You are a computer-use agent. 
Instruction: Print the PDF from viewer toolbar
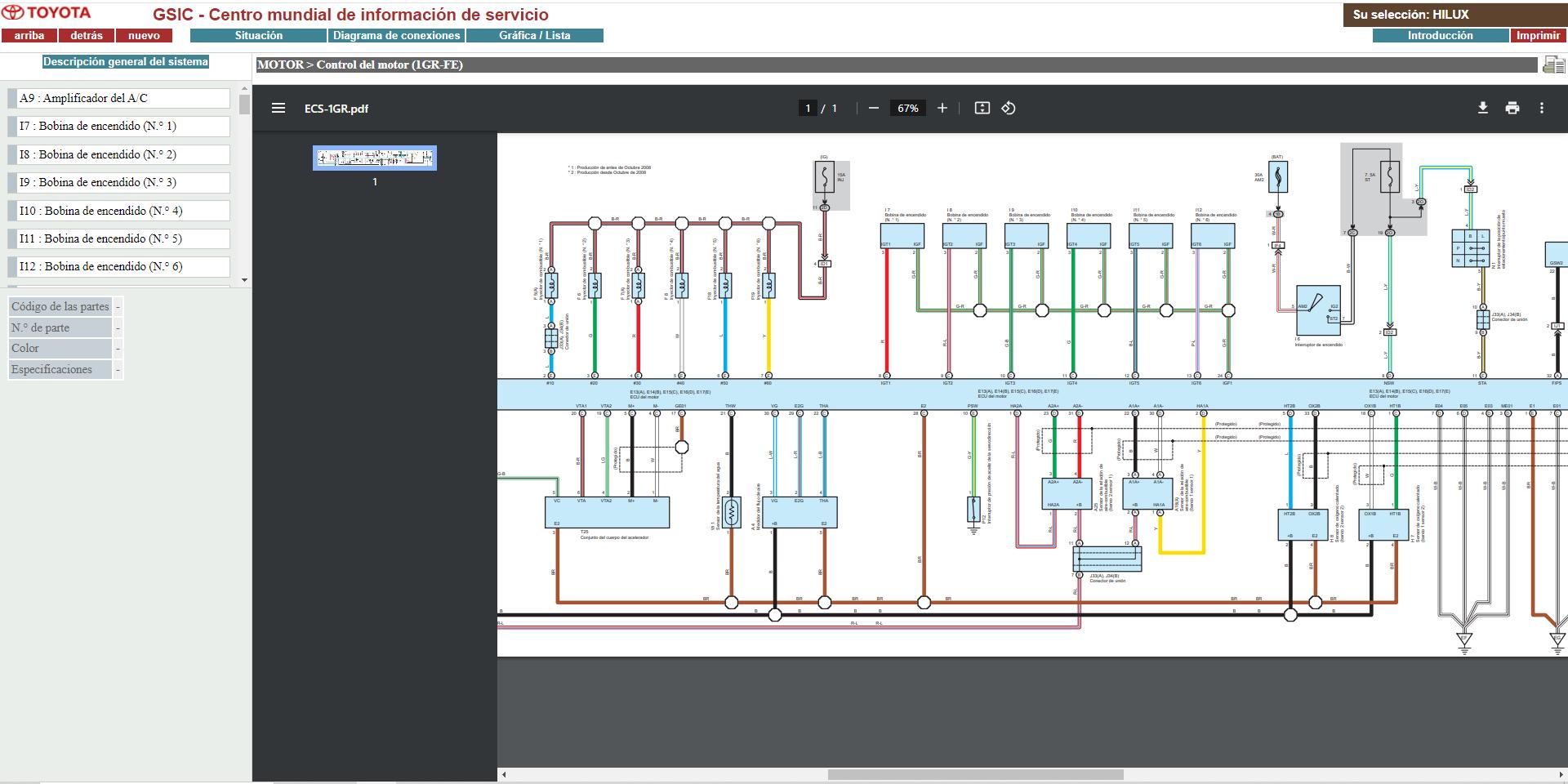[x=1512, y=108]
